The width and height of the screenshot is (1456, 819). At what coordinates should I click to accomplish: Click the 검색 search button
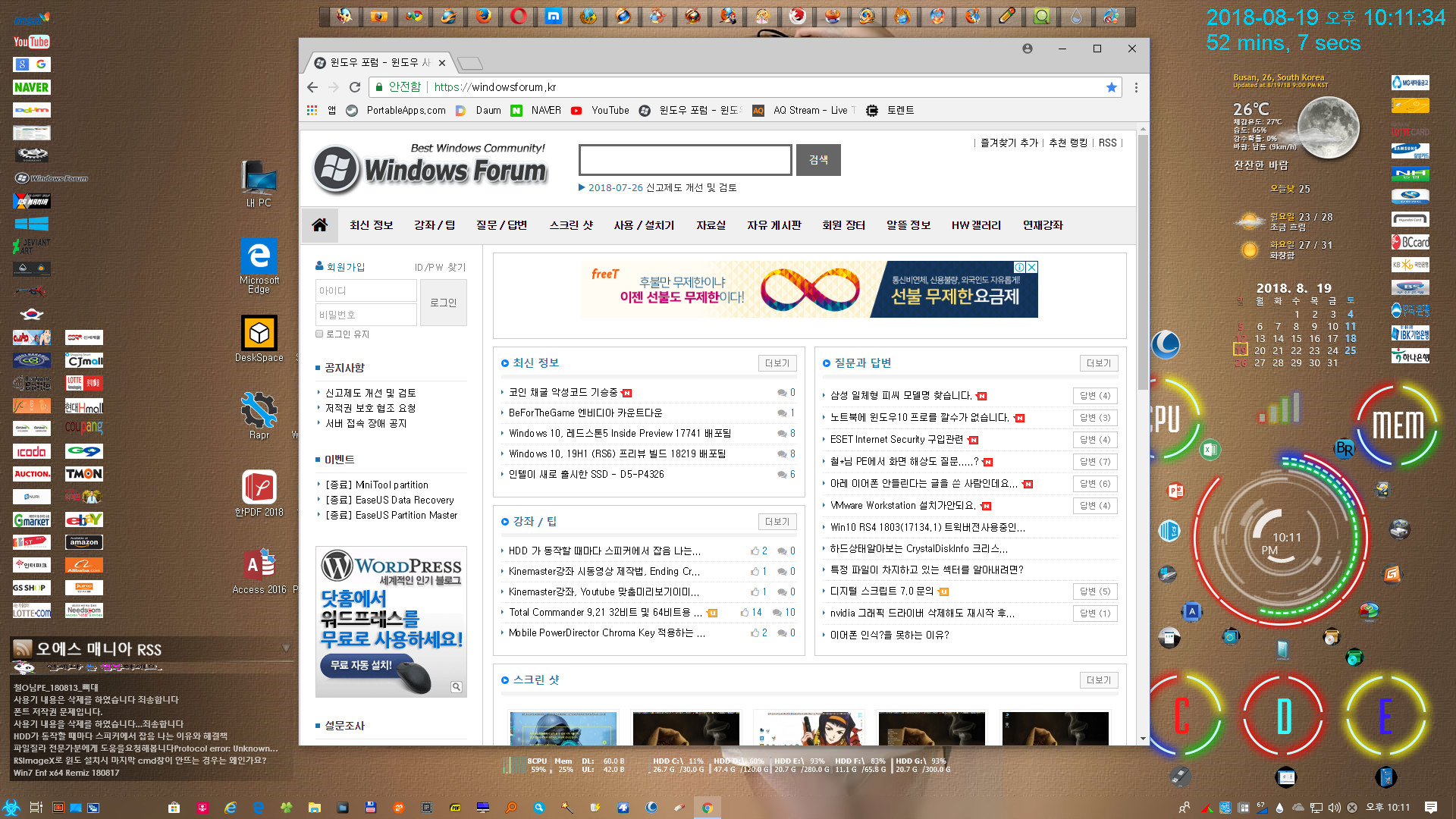click(x=818, y=160)
